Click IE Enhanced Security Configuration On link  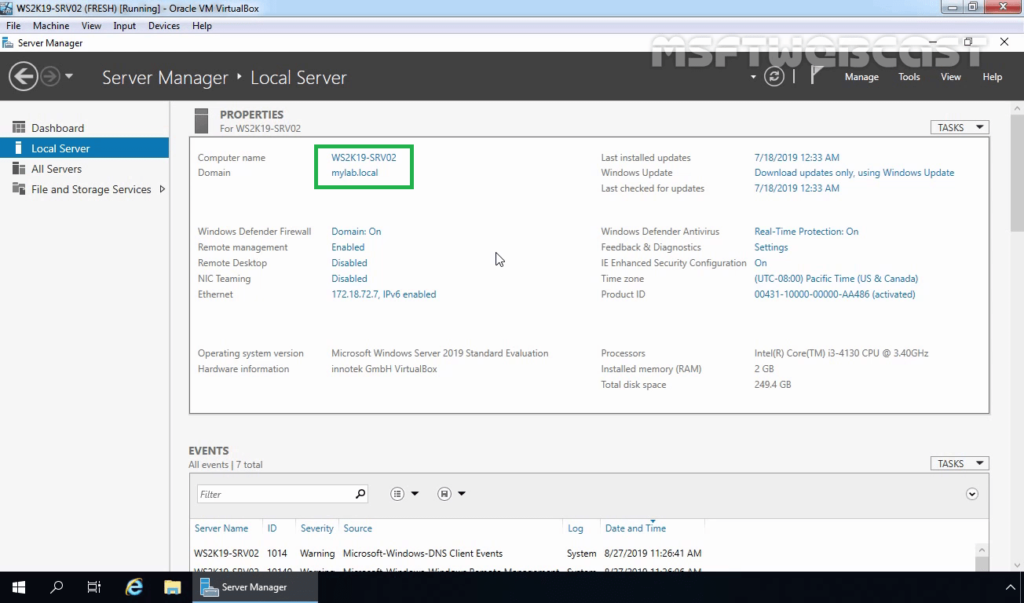(760, 263)
